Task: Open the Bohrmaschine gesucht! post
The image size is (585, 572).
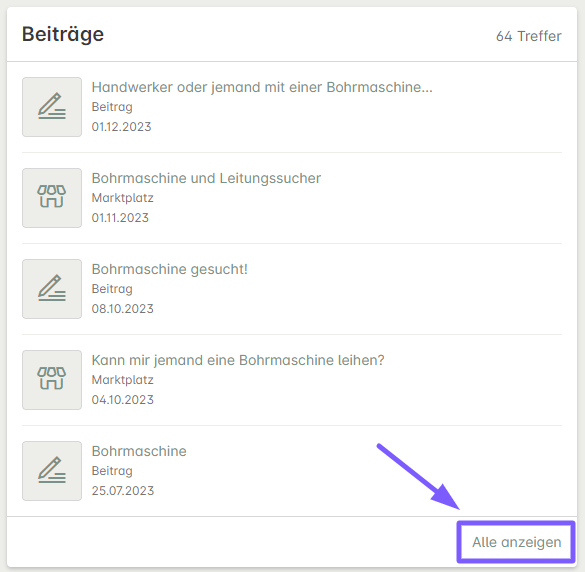Action: tap(170, 269)
